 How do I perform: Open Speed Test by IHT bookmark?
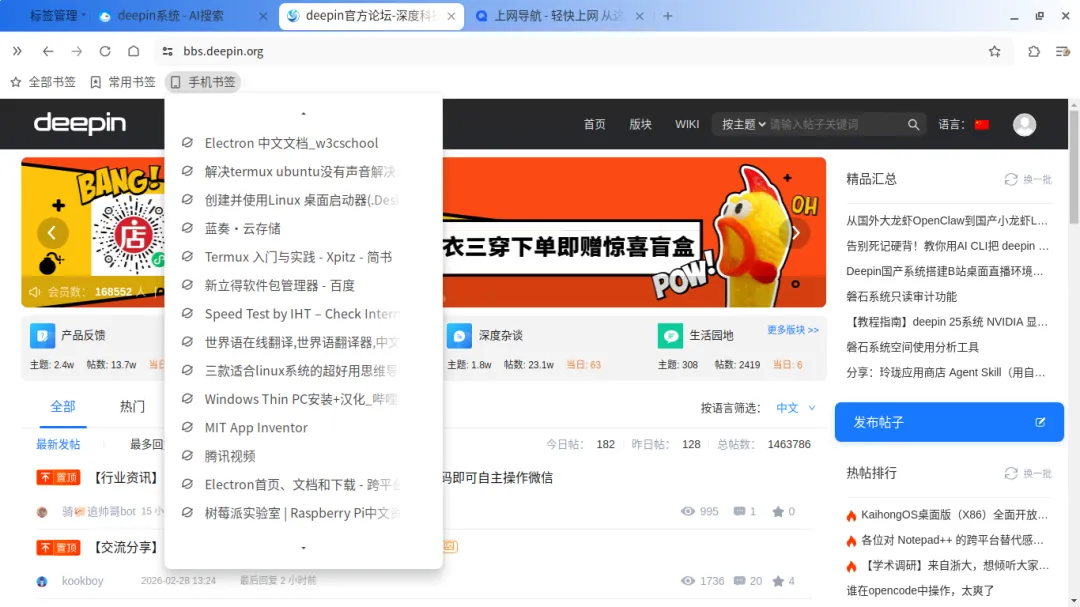tap(302, 313)
